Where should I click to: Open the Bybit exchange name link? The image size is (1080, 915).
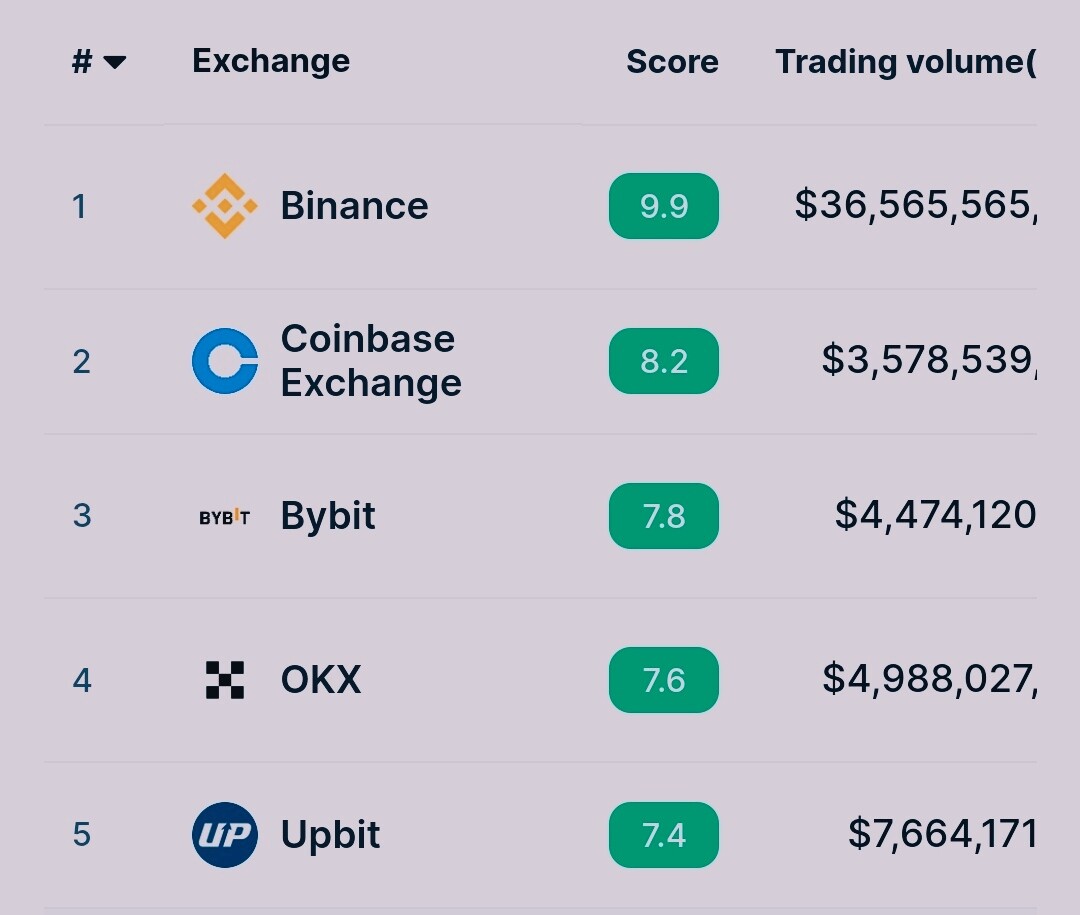[328, 516]
